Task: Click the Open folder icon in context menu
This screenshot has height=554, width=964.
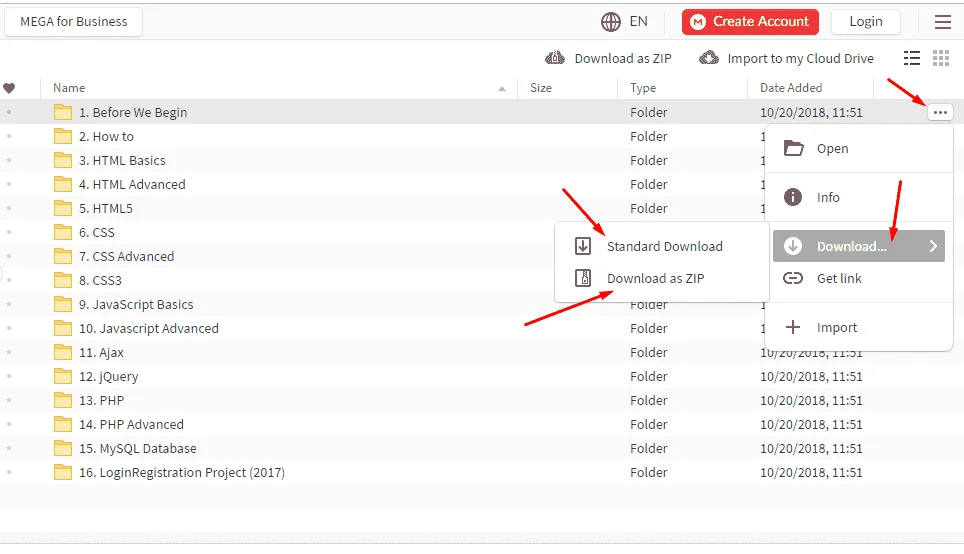Action: [793, 148]
